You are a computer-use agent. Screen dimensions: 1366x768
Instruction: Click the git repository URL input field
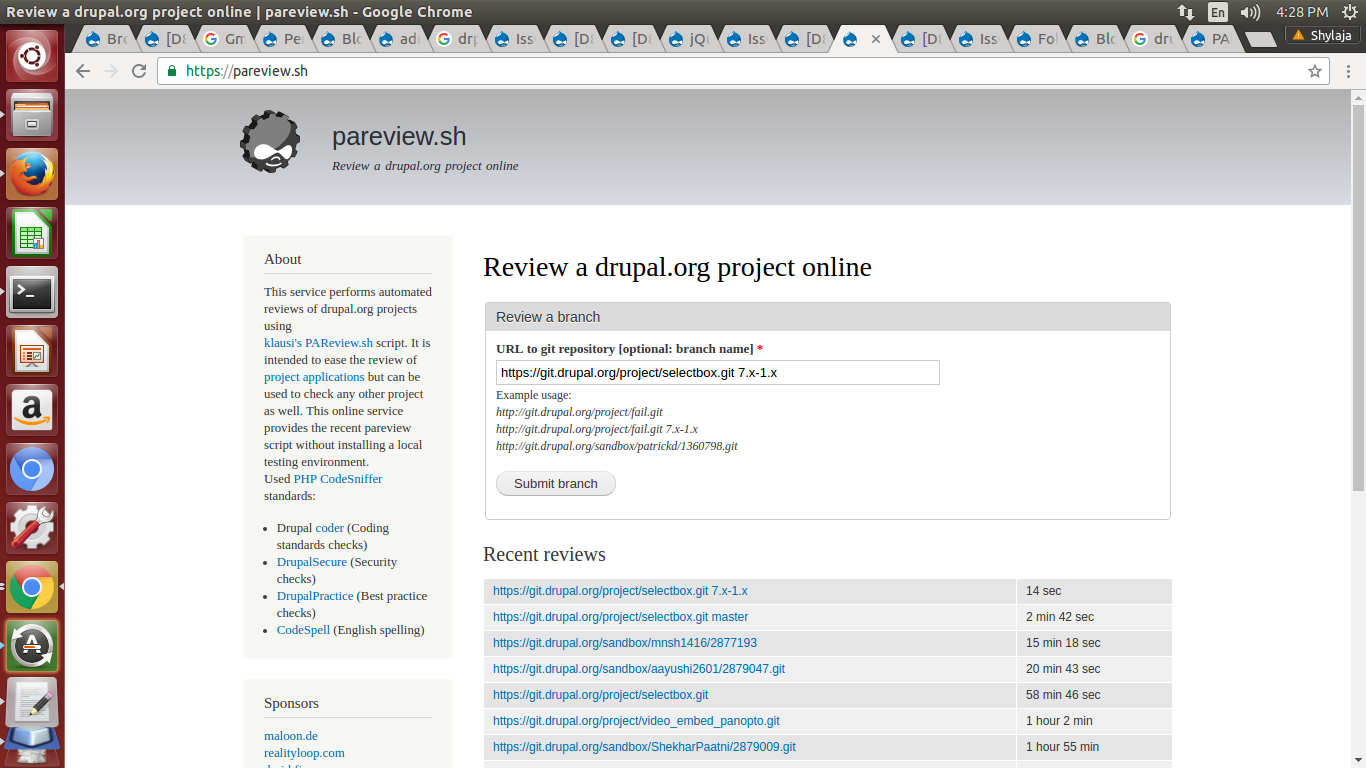coord(718,372)
